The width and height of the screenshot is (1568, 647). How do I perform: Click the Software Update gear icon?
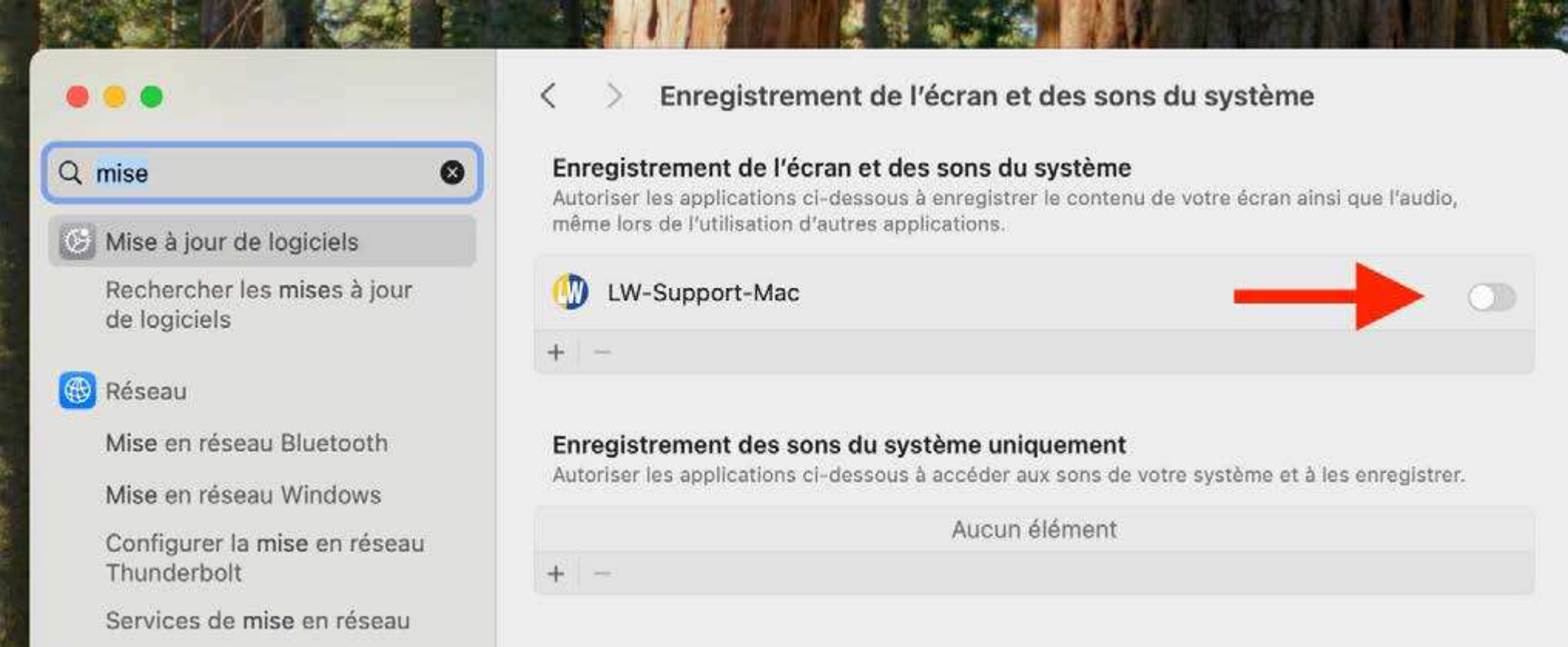pos(77,241)
